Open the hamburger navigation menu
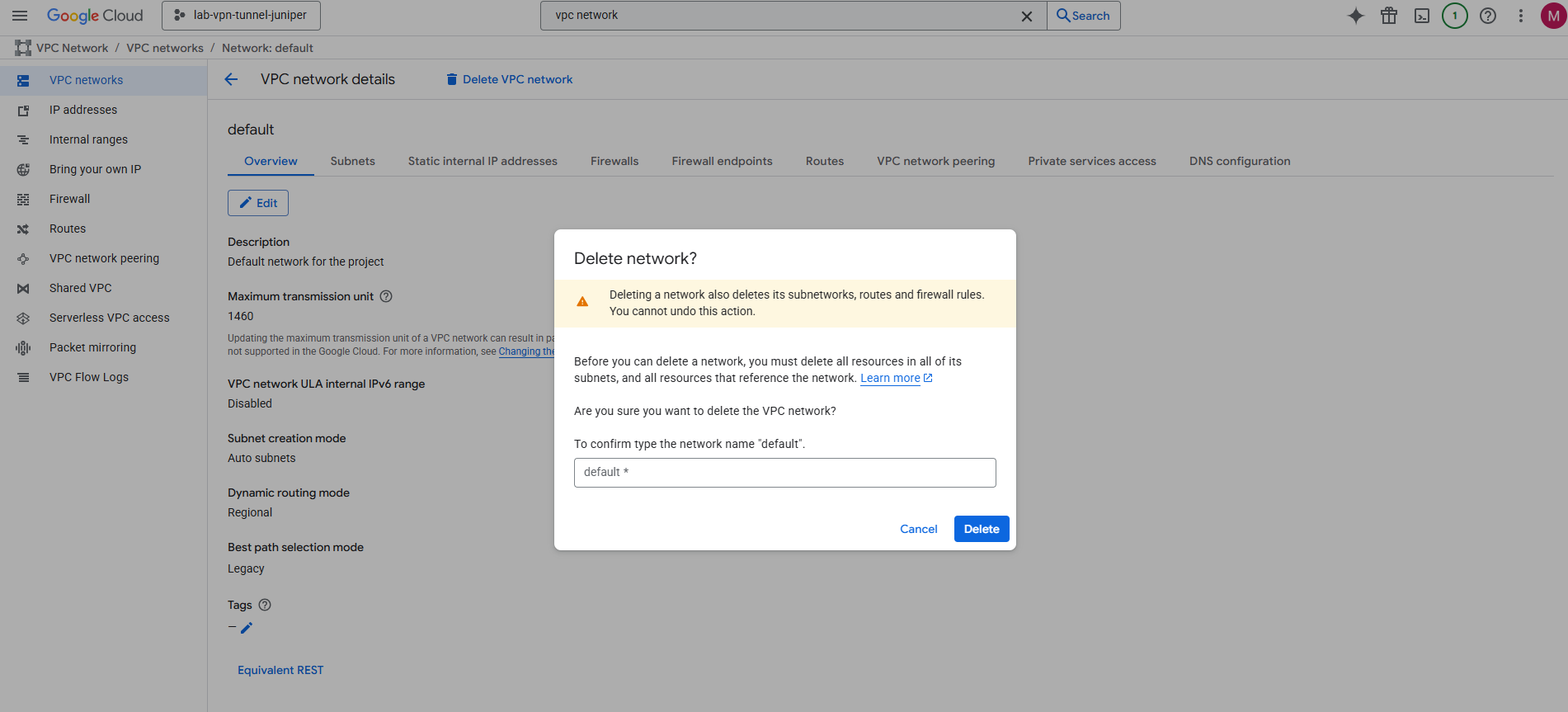Image resolution: width=1568 pixels, height=712 pixels. pos(20,16)
